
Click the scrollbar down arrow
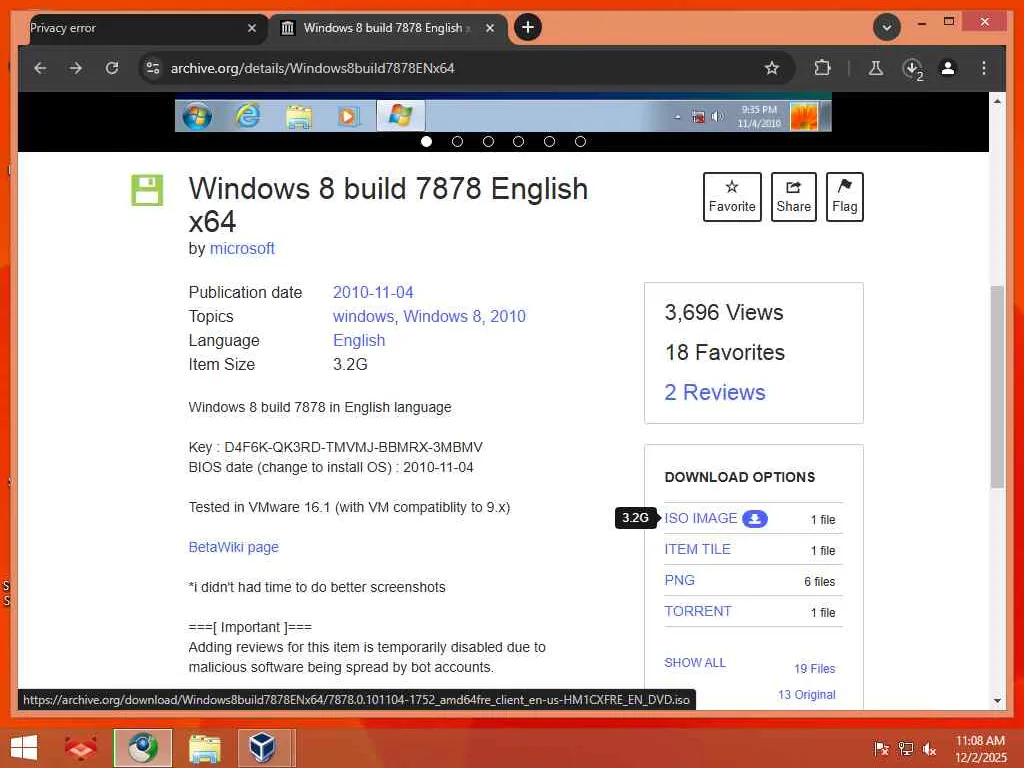click(997, 701)
